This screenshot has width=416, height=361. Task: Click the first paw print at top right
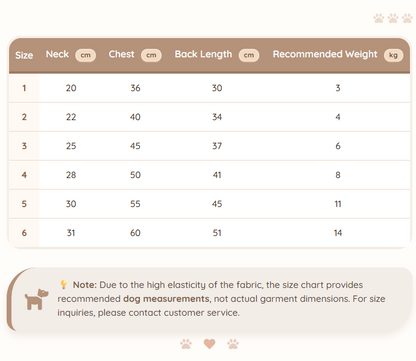tap(379, 18)
